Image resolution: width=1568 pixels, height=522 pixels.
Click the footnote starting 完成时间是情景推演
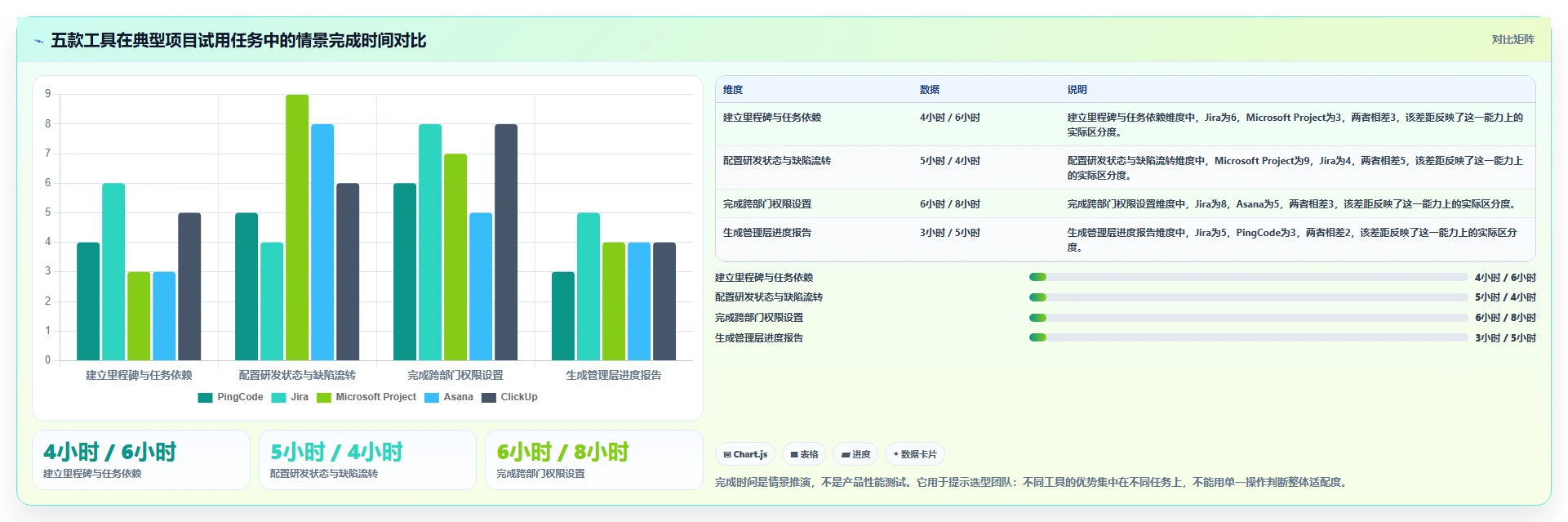pyautogui.click(x=1032, y=482)
